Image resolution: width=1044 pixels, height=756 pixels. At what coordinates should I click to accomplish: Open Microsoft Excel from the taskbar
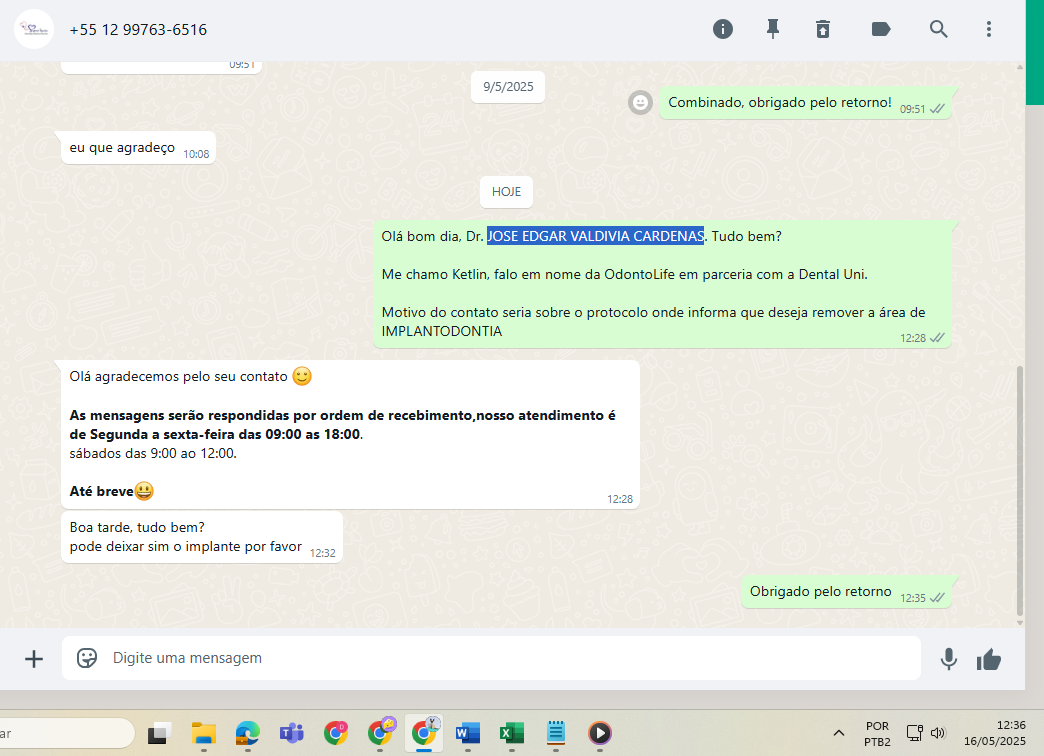511,733
